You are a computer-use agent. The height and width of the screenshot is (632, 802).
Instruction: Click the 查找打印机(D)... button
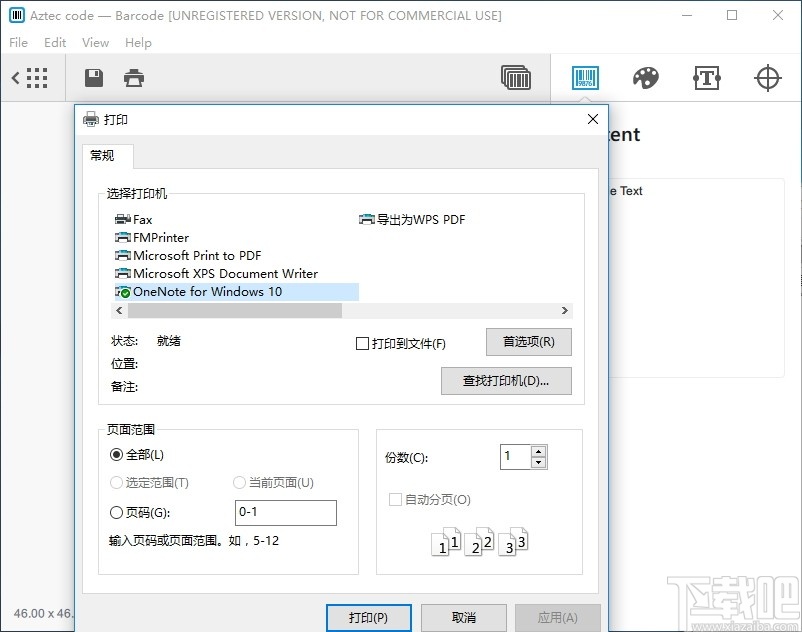[506, 381]
